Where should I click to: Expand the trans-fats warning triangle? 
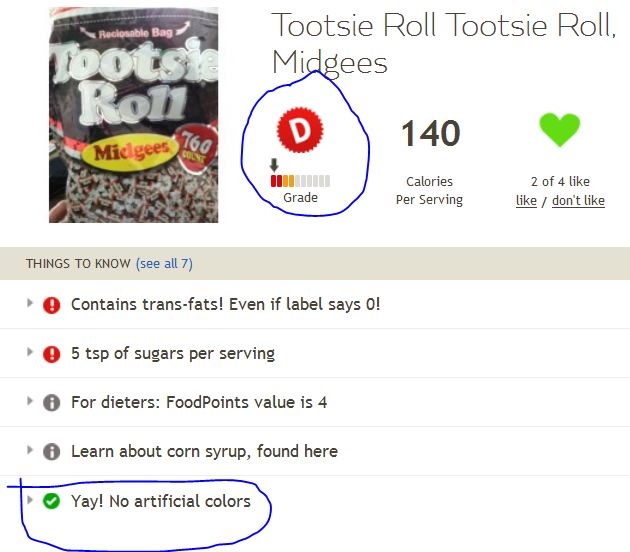[29, 303]
